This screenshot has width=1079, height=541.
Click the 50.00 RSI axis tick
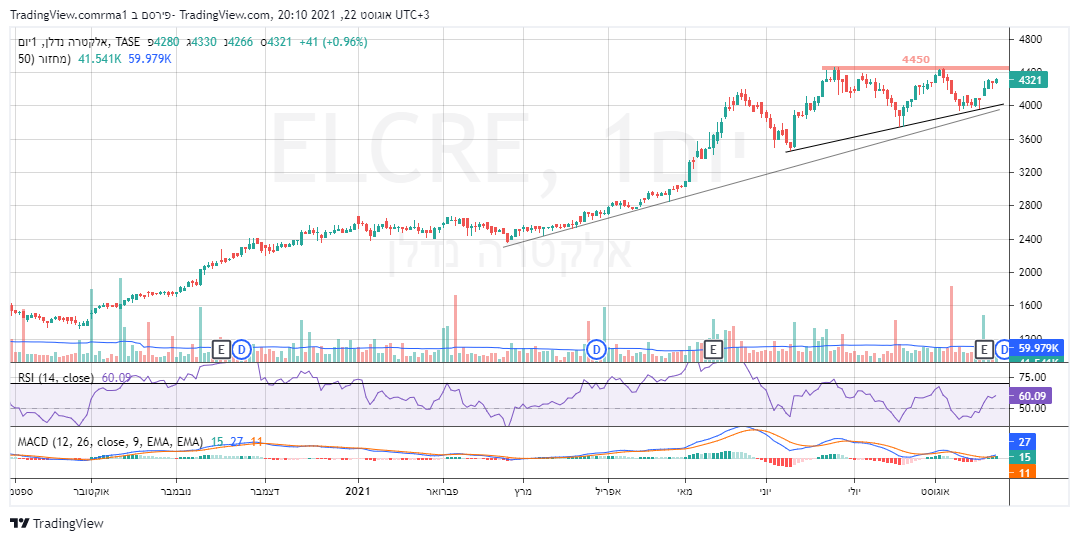point(1032,408)
